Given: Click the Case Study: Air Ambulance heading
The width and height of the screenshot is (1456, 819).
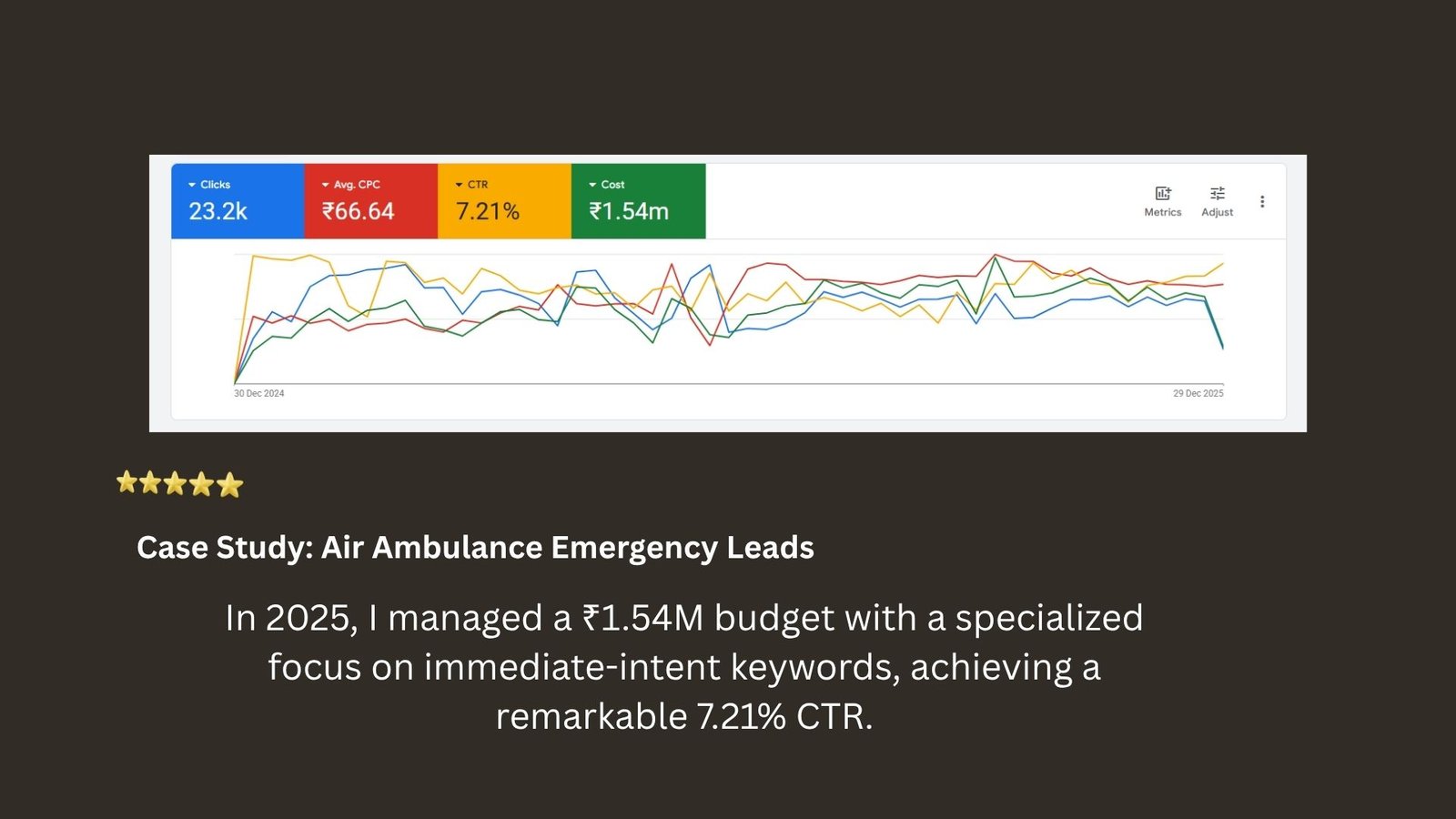Looking at the screenshot, I should tap(475, 548).
